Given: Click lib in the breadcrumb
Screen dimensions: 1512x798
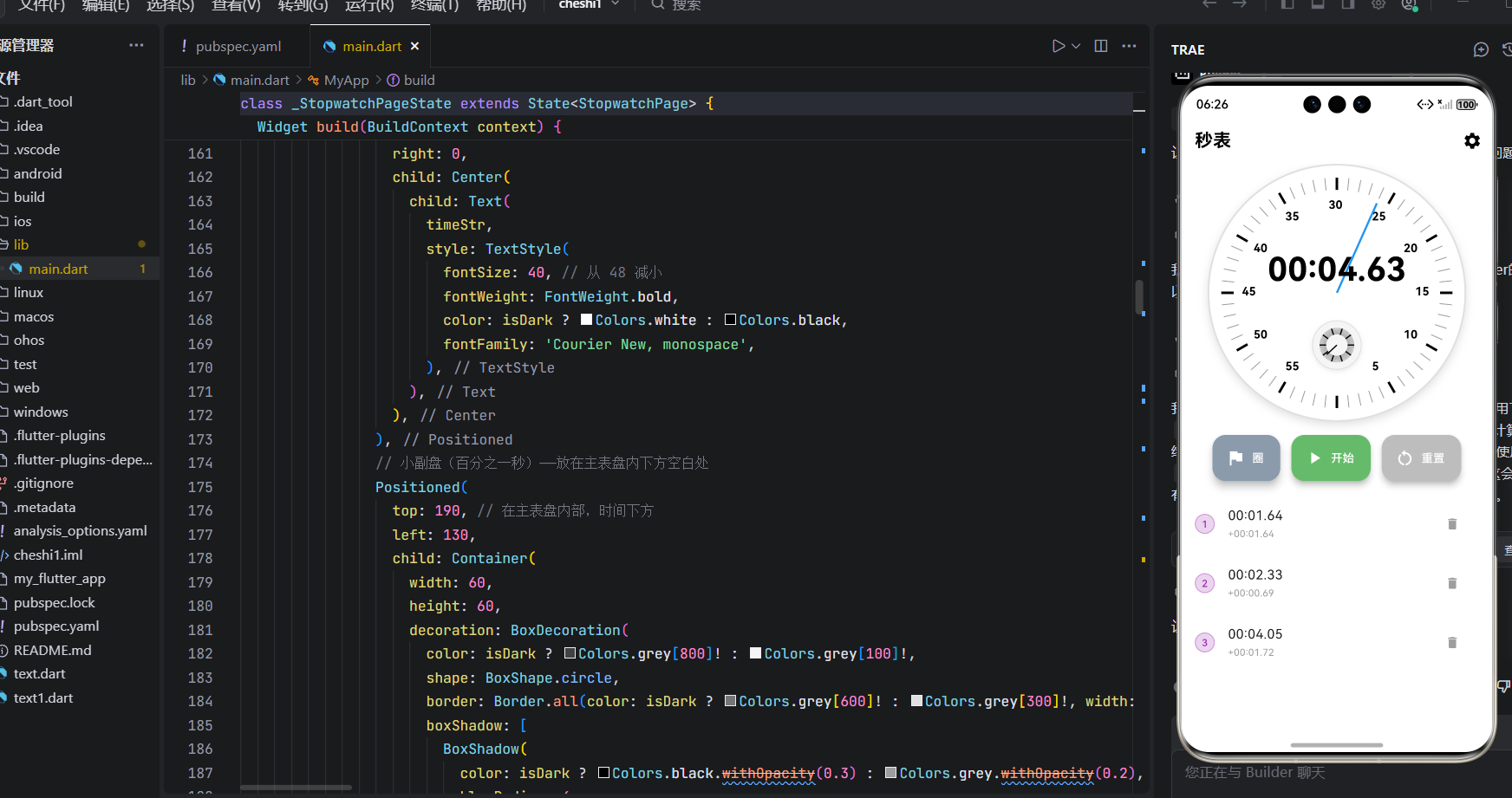Looking at the screenshot, I should point(188,80).
